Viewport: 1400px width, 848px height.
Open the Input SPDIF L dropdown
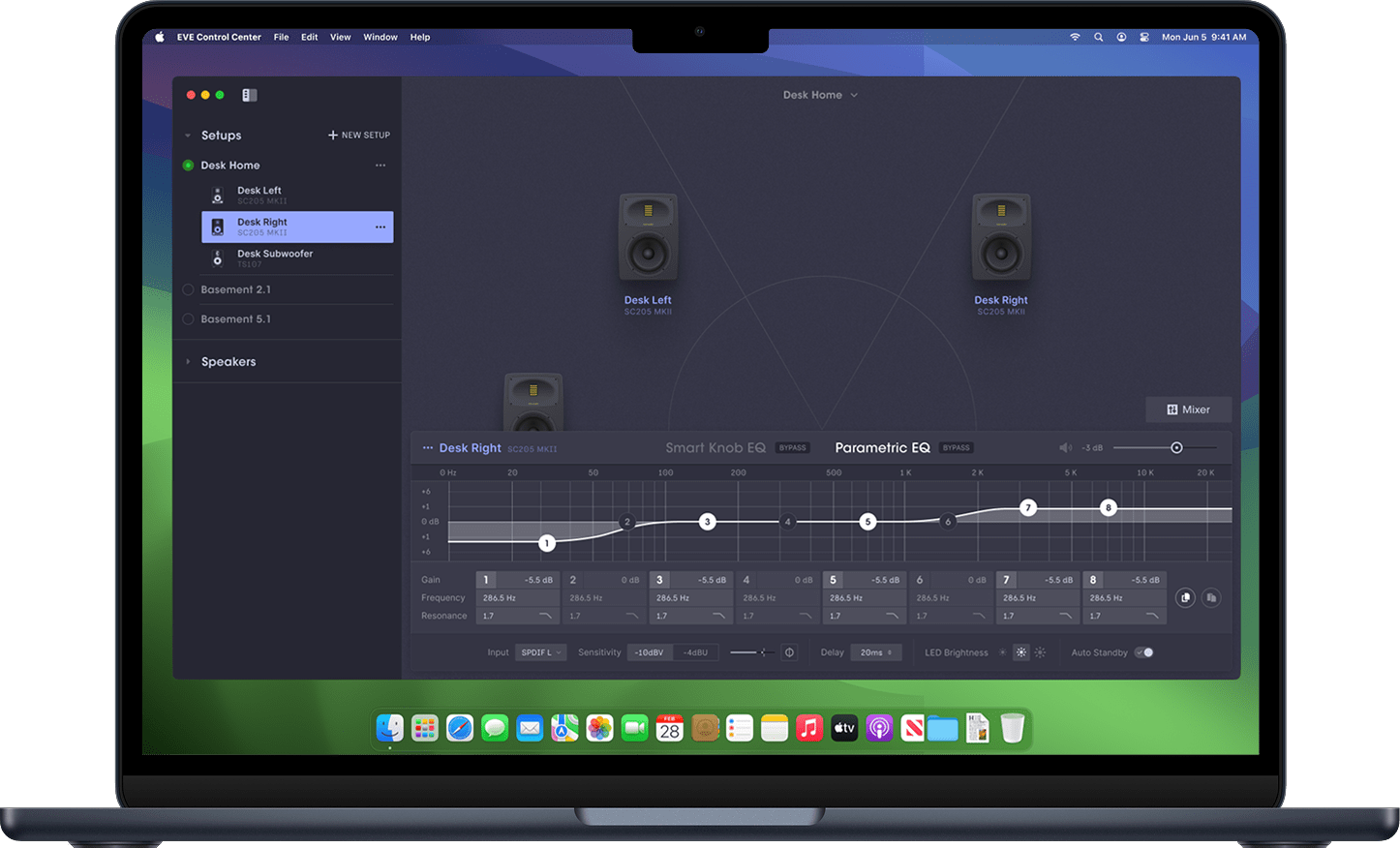pyautogui.click(x=541, y=652)
